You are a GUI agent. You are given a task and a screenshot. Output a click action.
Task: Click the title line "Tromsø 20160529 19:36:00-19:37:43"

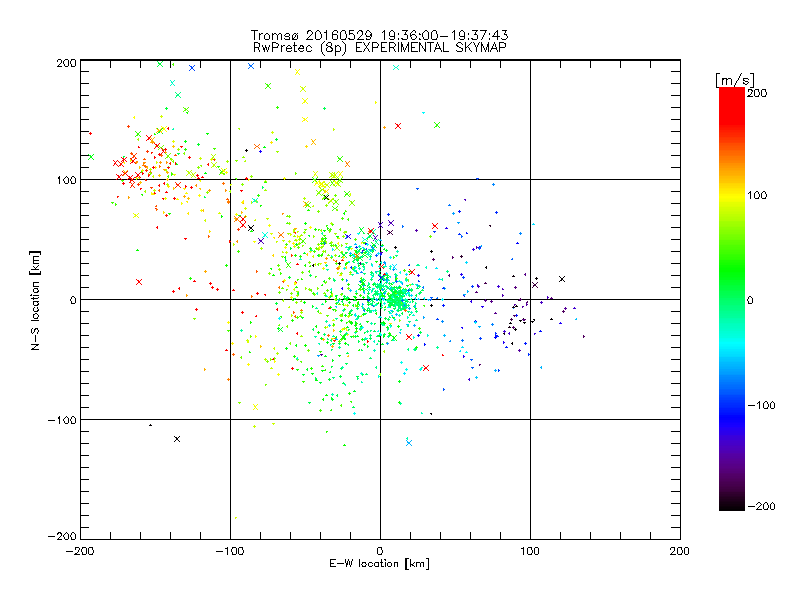[x=379, y=35]
